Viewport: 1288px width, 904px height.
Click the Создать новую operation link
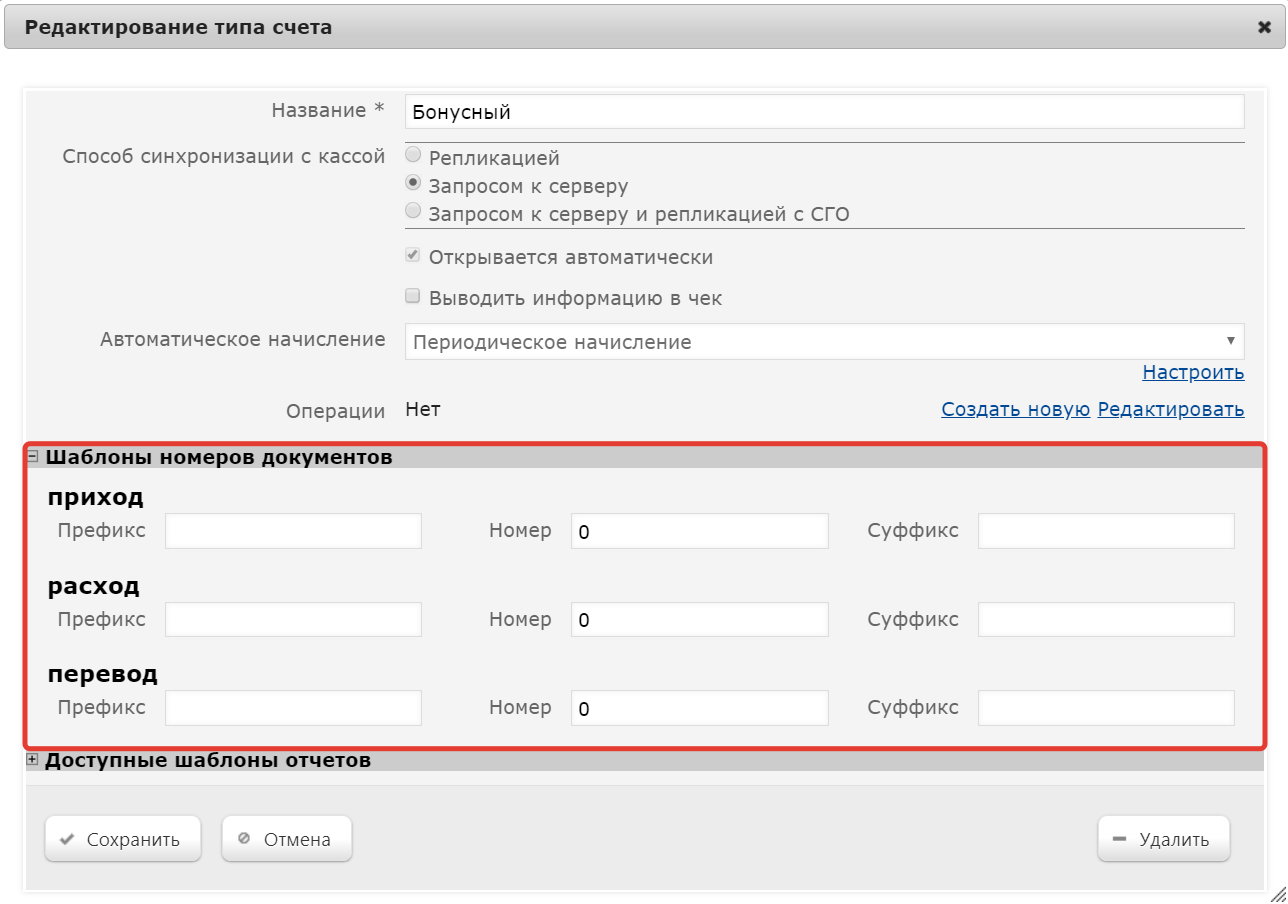1015,410
